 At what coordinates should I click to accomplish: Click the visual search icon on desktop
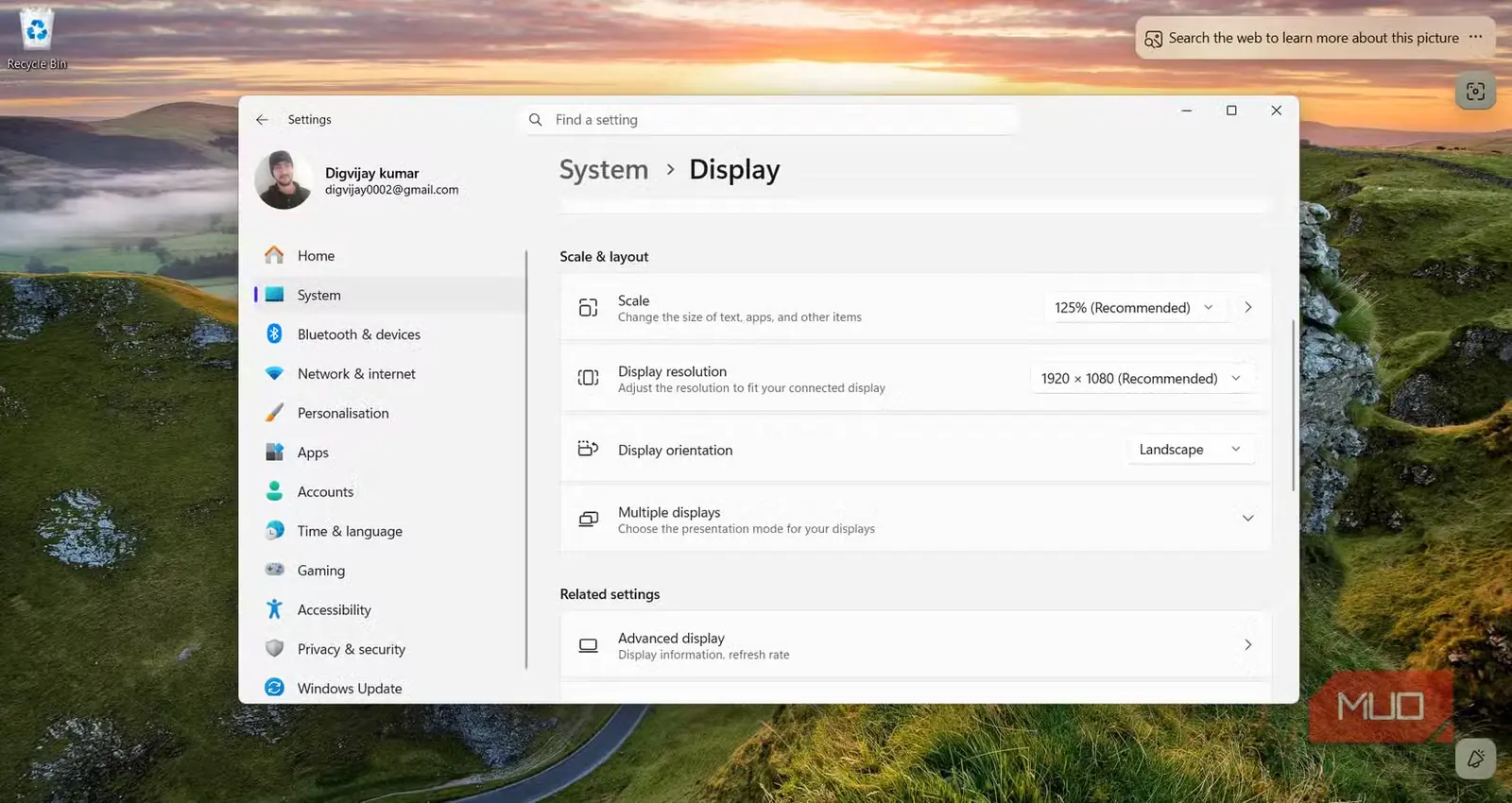point(1475,92)
